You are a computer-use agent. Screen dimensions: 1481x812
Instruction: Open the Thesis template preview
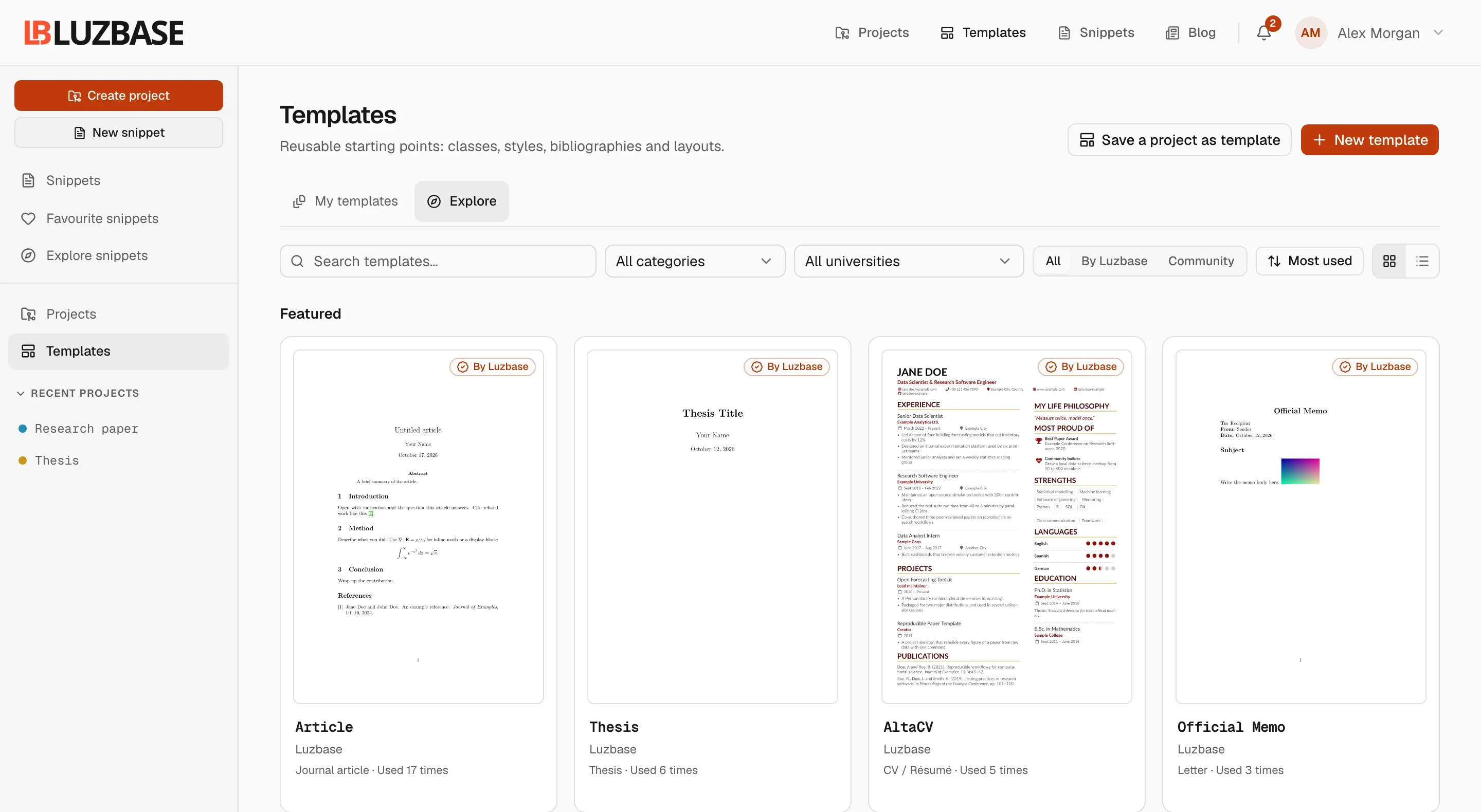tap(712, 526)
